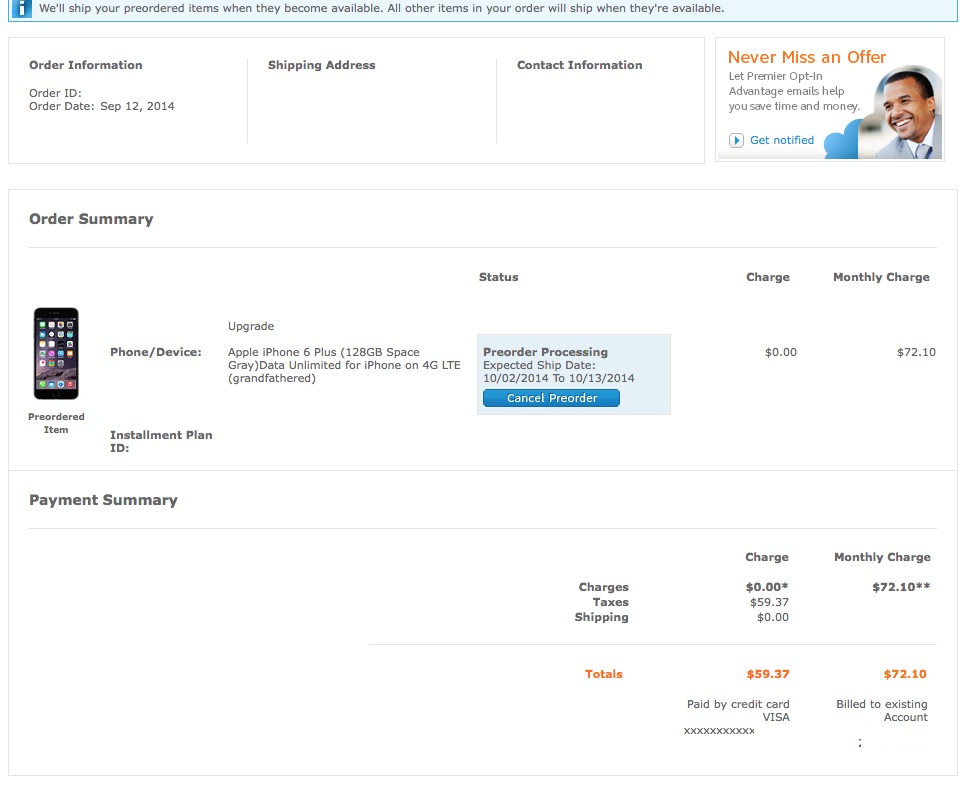The width and height of the screenshot is (960, 788).
Task: Click the $0.00* Charges value in Payment Summary
Action: pyautogui.click(x=767, y=587)
